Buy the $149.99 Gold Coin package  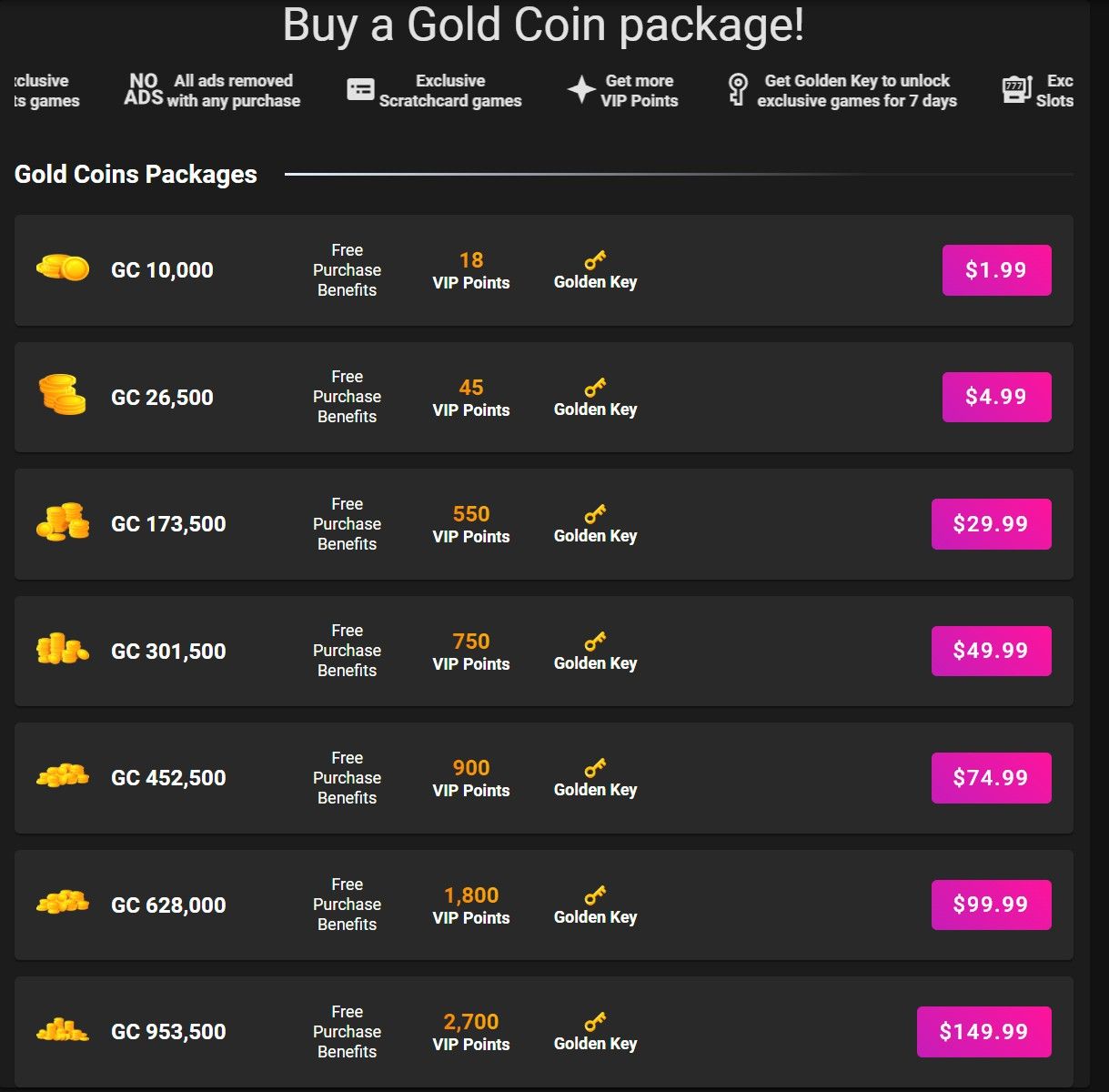pos(983,1032)
